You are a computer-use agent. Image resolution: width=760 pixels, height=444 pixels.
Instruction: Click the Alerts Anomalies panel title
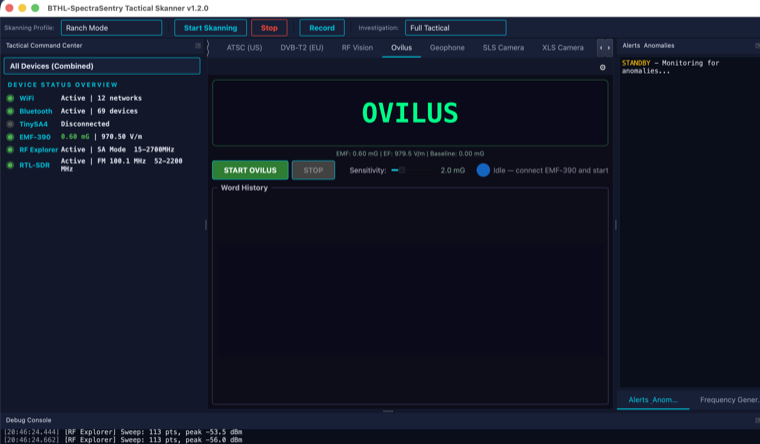click(x=648, y=46)
